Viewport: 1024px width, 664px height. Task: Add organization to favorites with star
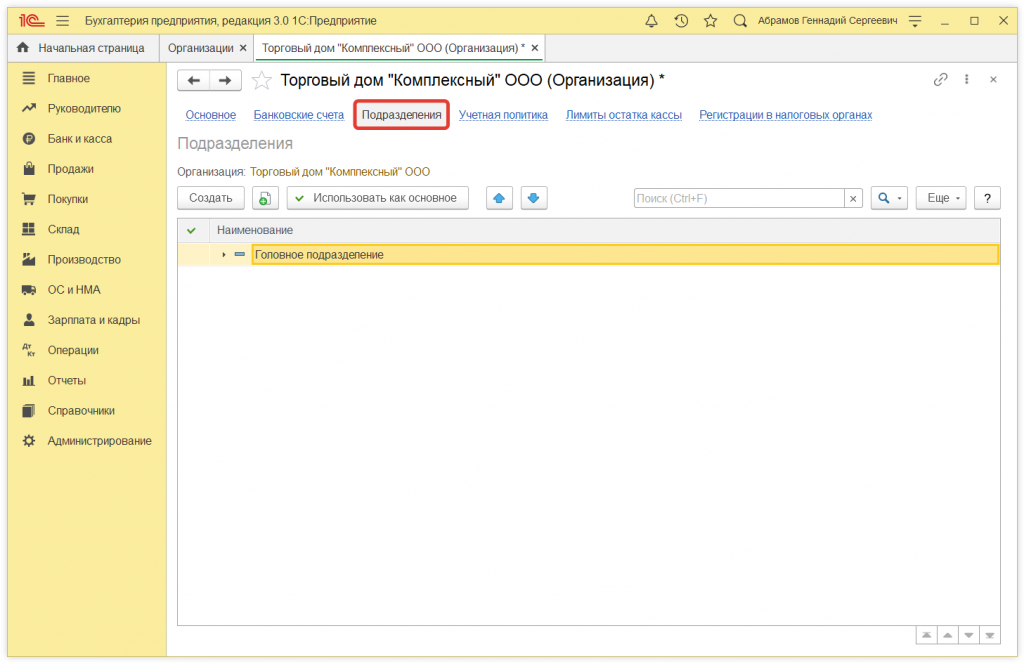261,80
